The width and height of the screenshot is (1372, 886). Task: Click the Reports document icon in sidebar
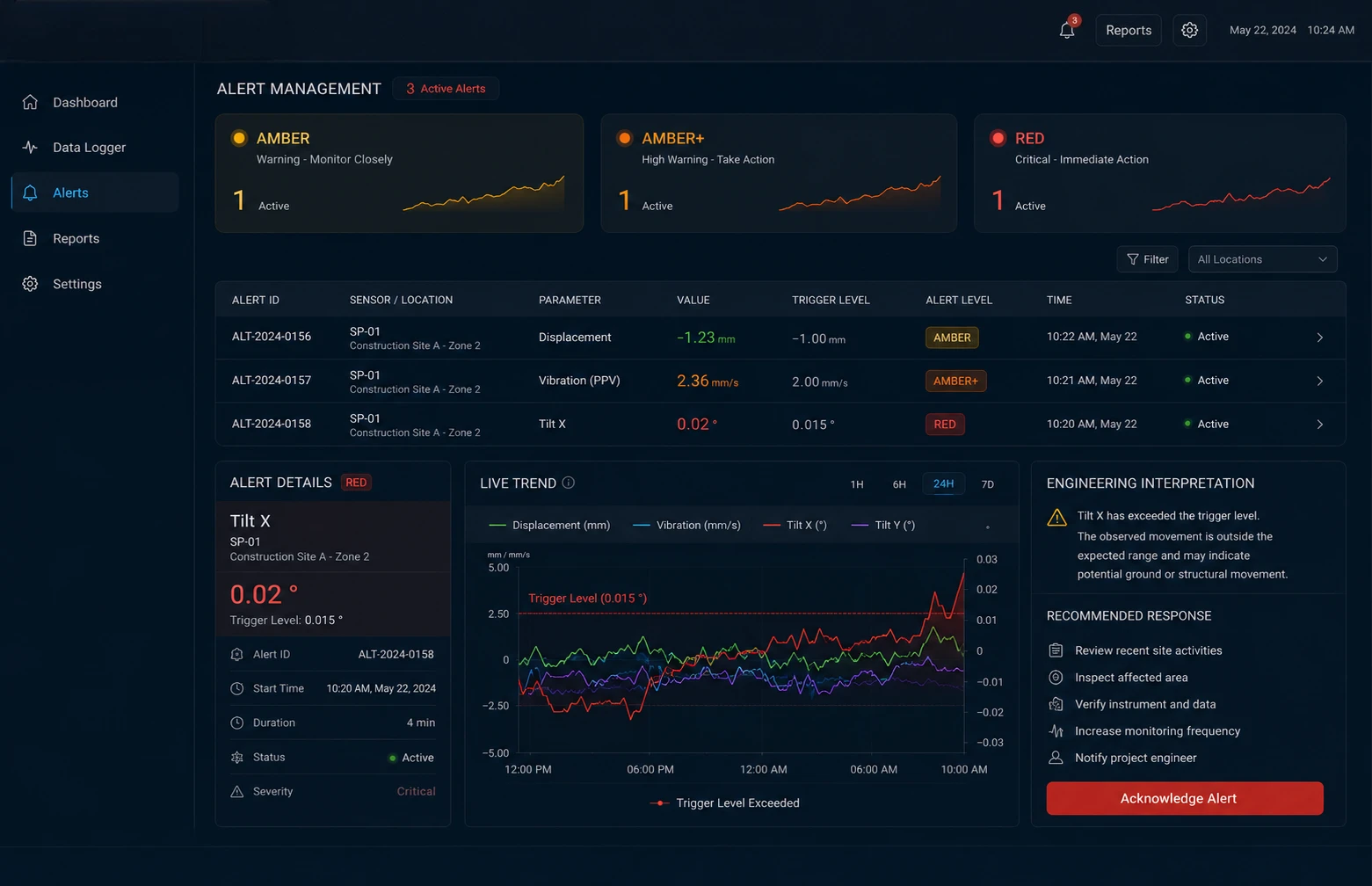tap(30, 238)
